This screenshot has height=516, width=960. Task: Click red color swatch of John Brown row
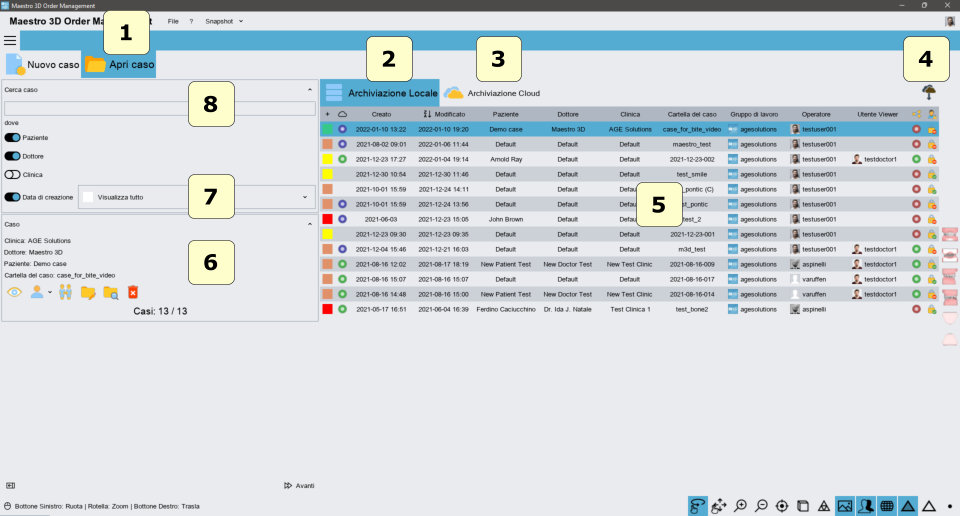[328, 219]
